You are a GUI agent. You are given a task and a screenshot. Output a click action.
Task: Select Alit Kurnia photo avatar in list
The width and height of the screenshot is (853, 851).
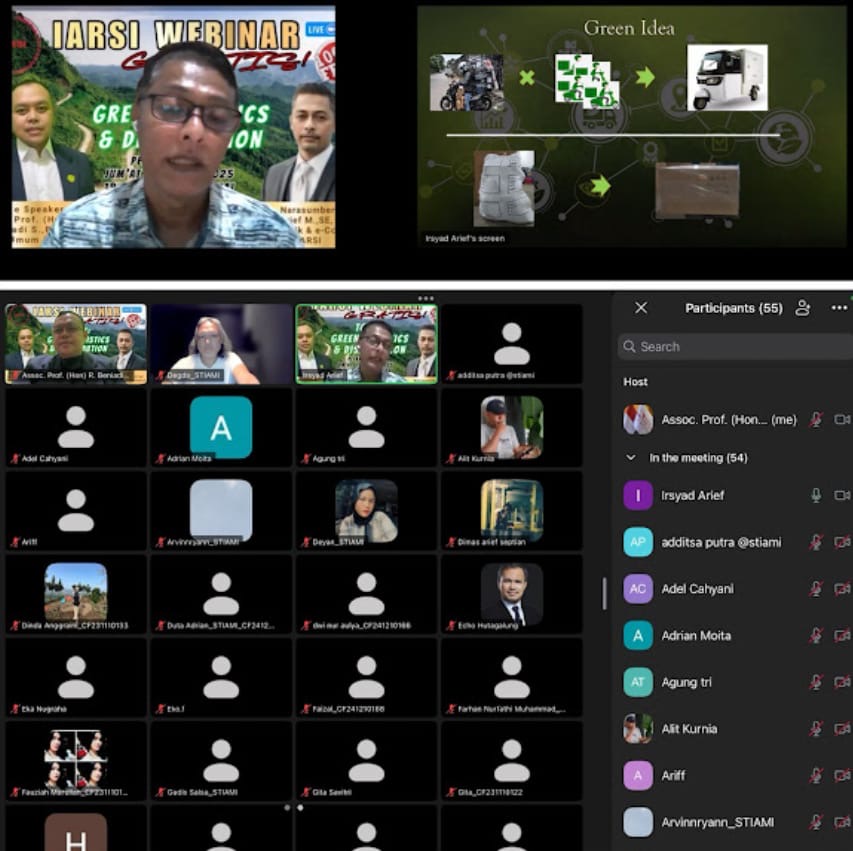point(638,729)
